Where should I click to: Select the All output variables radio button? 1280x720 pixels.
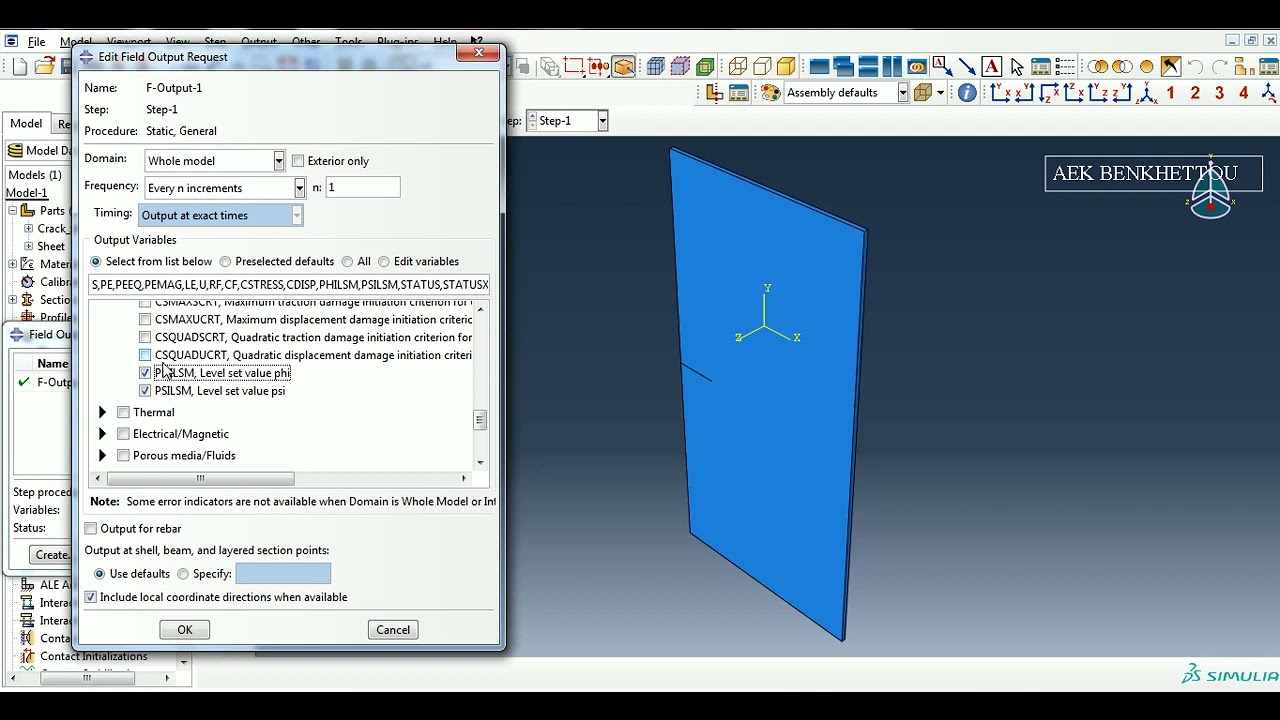tap(347, 262)
